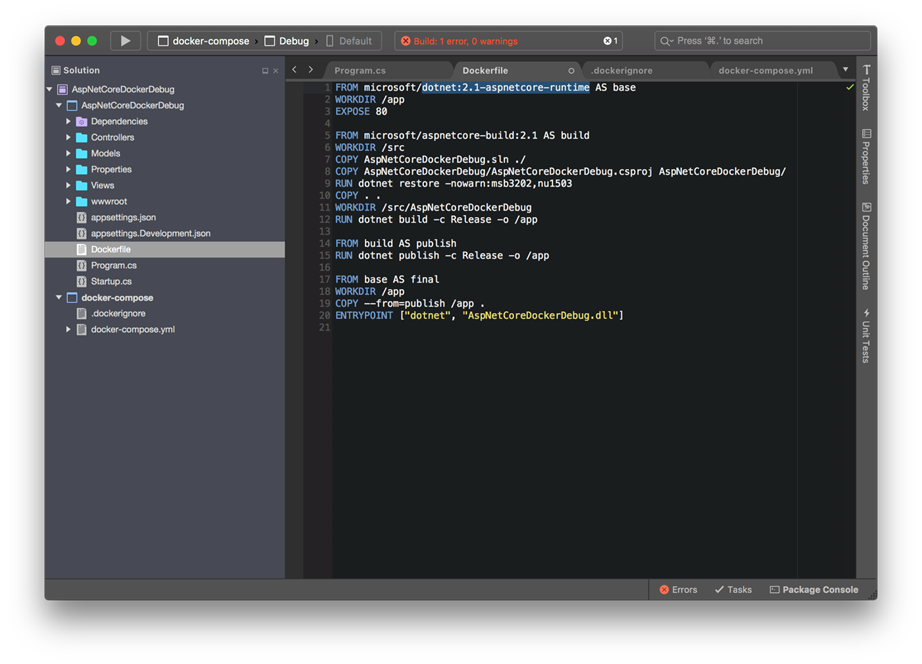Click the Dockerfile file icon in tree

point(82,249)
